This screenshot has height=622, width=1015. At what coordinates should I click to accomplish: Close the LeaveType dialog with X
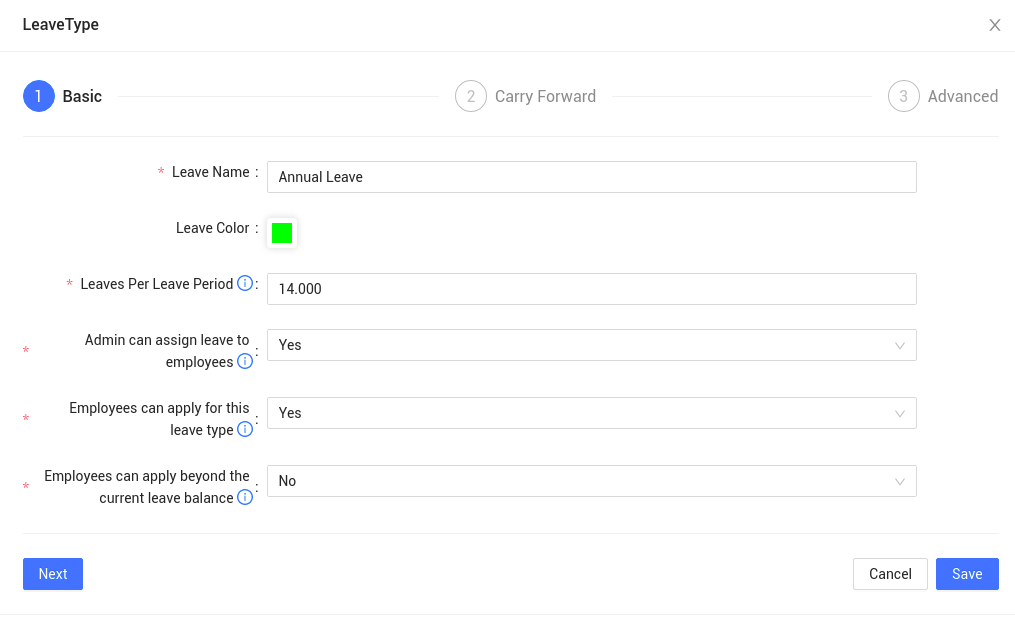click(994, 25)
